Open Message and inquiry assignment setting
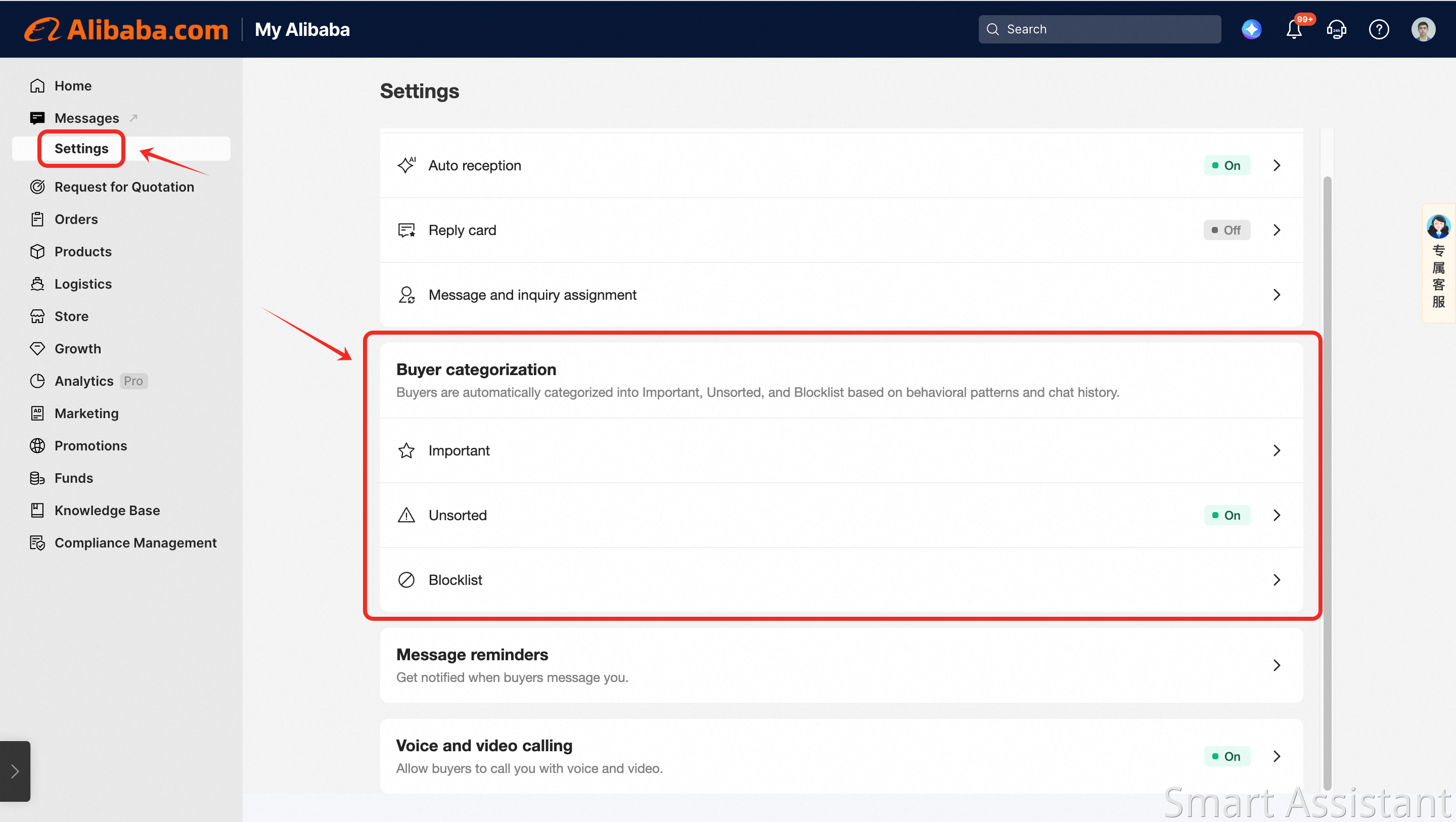 tap(841, 295)
